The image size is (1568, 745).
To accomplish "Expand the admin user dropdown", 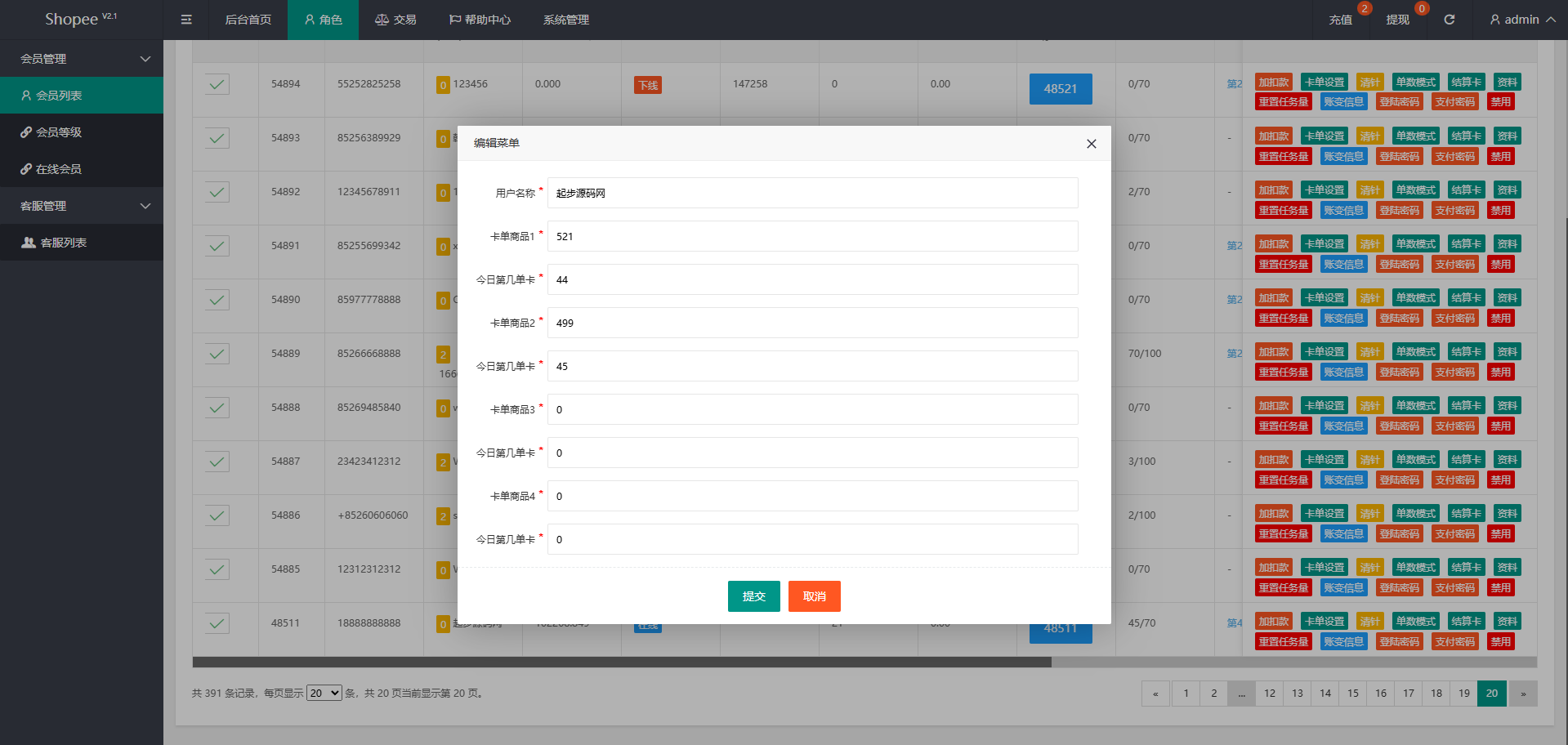I will point(1522,20).
